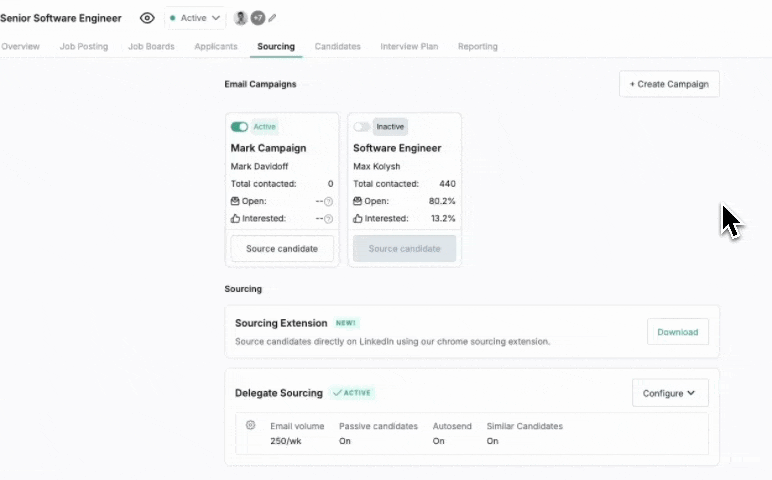Image resolution: width=772 pixels, height=480 pixels.
Task: Click the +7 additional members badge
Action: coord(257,18)
